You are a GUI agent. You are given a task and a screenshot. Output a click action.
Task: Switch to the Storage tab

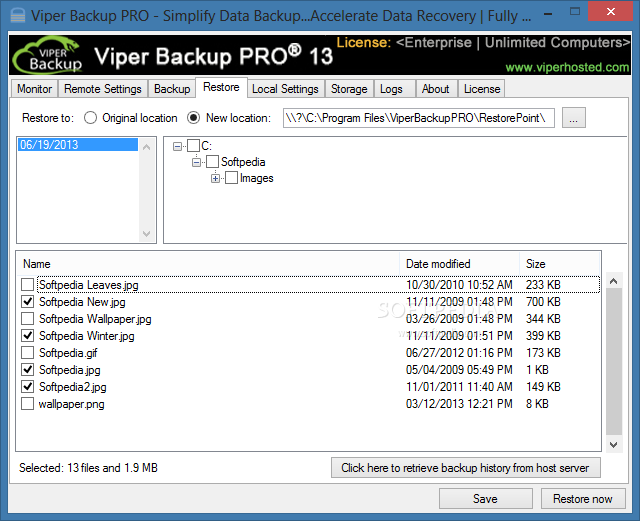tap(349, 89)
